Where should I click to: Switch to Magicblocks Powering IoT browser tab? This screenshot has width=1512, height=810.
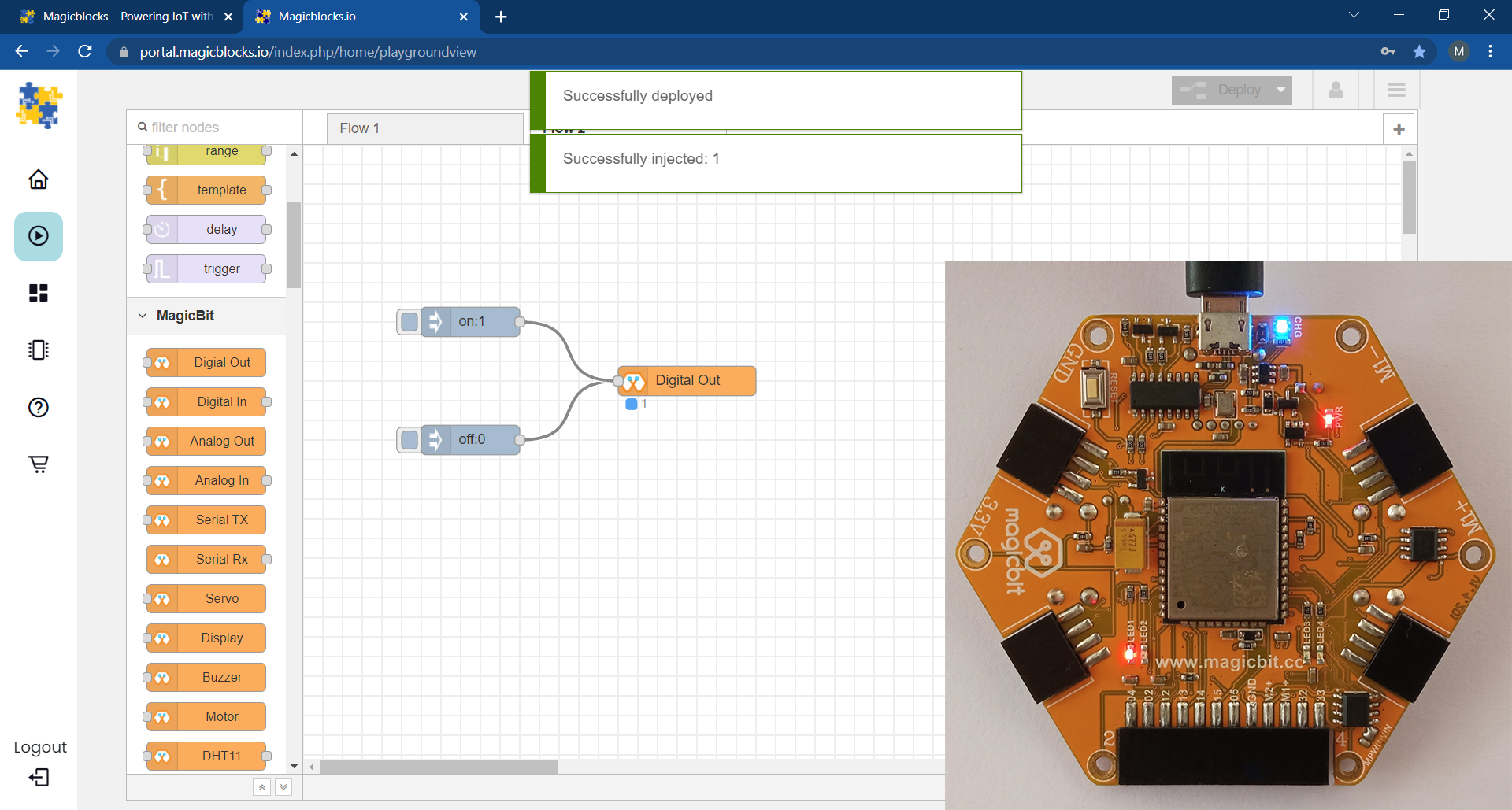pyautogui.click(x=128, y=17)
